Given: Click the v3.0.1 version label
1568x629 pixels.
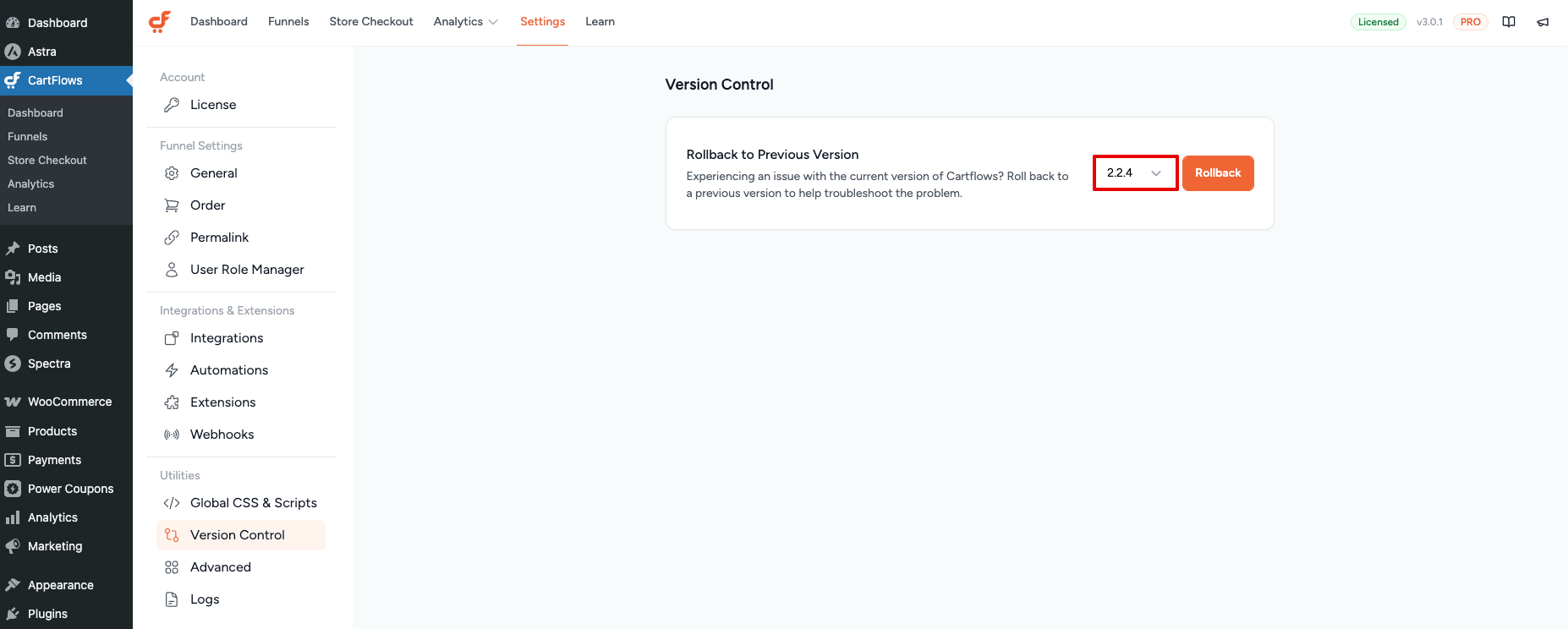Looking at the screenshot, I should [1429, 22].
